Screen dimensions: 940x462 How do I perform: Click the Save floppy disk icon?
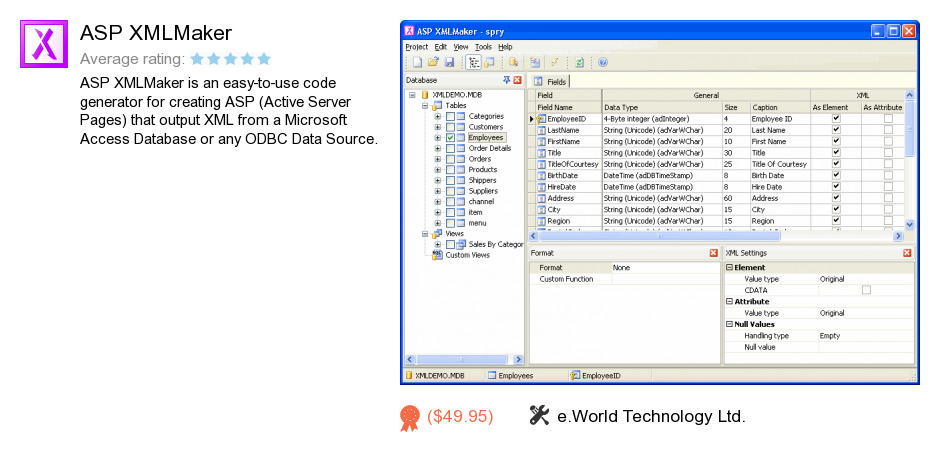coord(449,62)
